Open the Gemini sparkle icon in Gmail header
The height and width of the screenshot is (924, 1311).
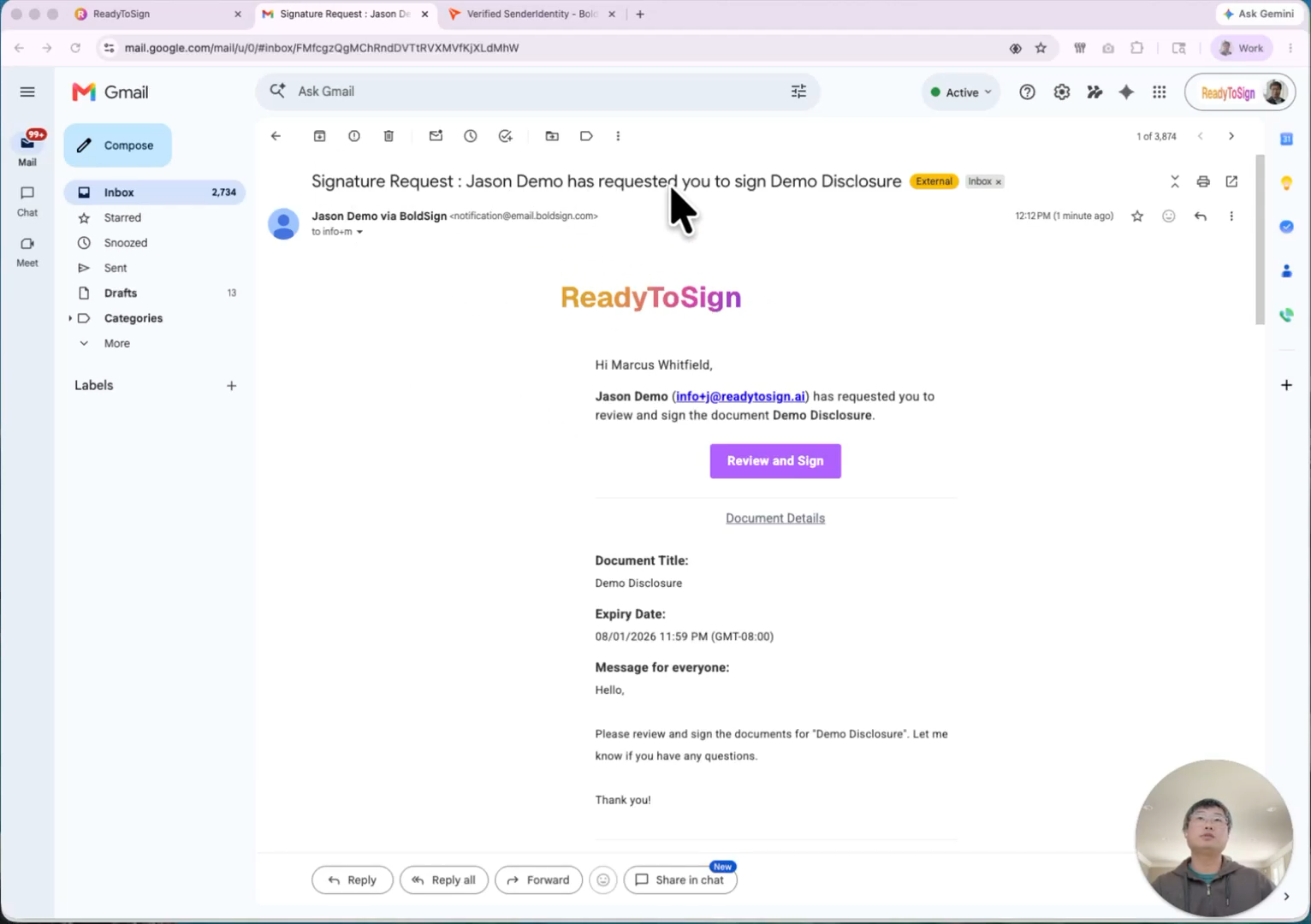click(x=1126, y=92)
